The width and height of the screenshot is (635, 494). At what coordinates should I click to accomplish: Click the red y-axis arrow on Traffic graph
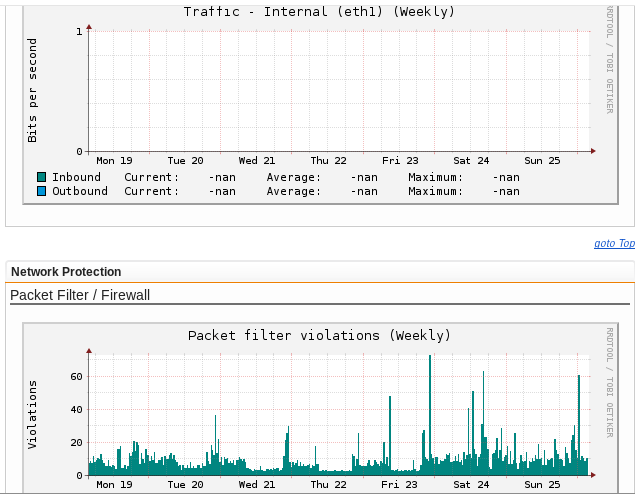pyautogui.click(x=89, y=26)
